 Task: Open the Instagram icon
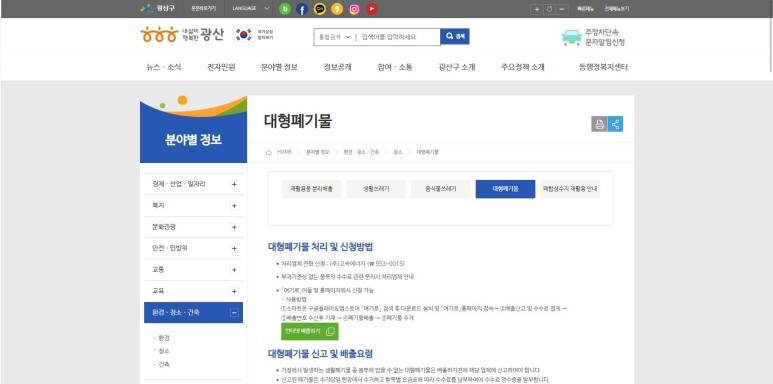click(x=354, y=8)
